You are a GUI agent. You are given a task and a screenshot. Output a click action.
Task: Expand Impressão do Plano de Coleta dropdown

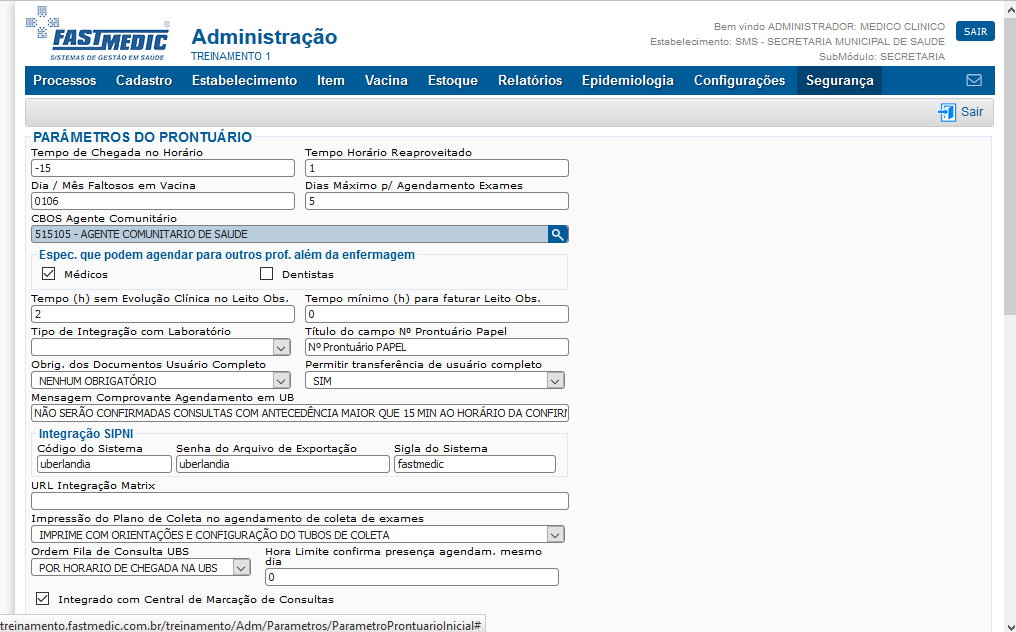555,535
